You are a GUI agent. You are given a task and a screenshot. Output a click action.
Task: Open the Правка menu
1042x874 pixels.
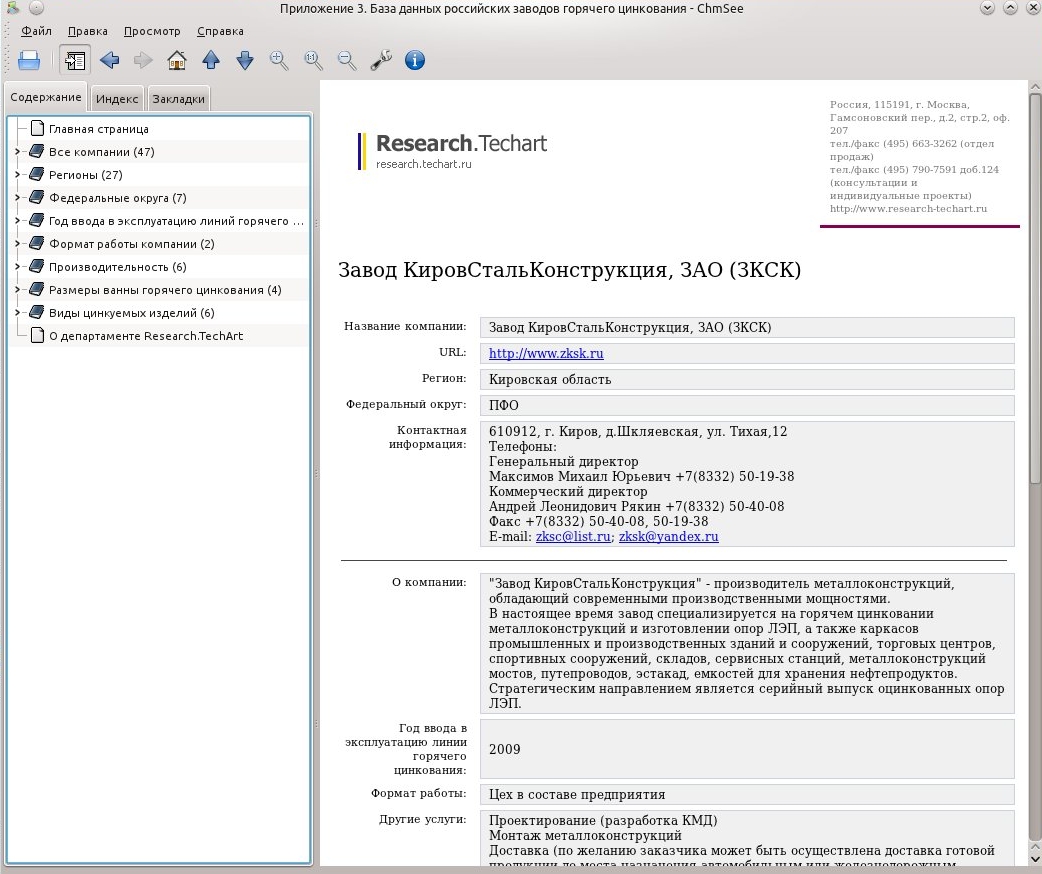click(88, 31)
